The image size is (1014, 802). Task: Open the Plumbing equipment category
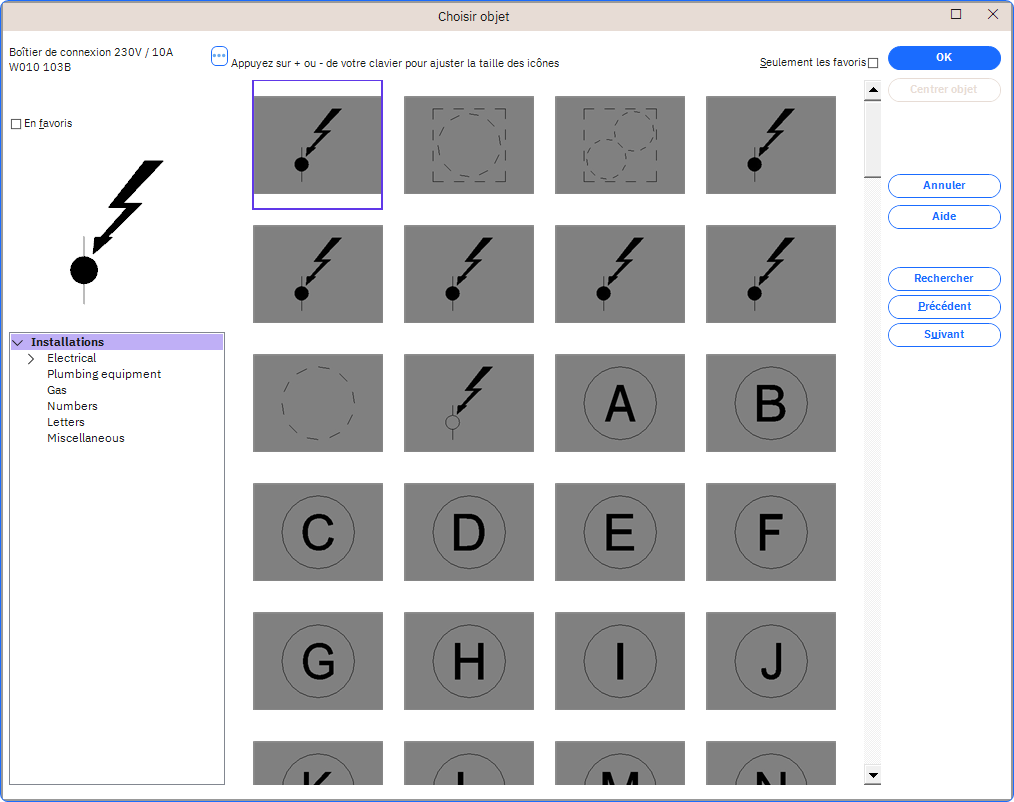coord(104,374)
